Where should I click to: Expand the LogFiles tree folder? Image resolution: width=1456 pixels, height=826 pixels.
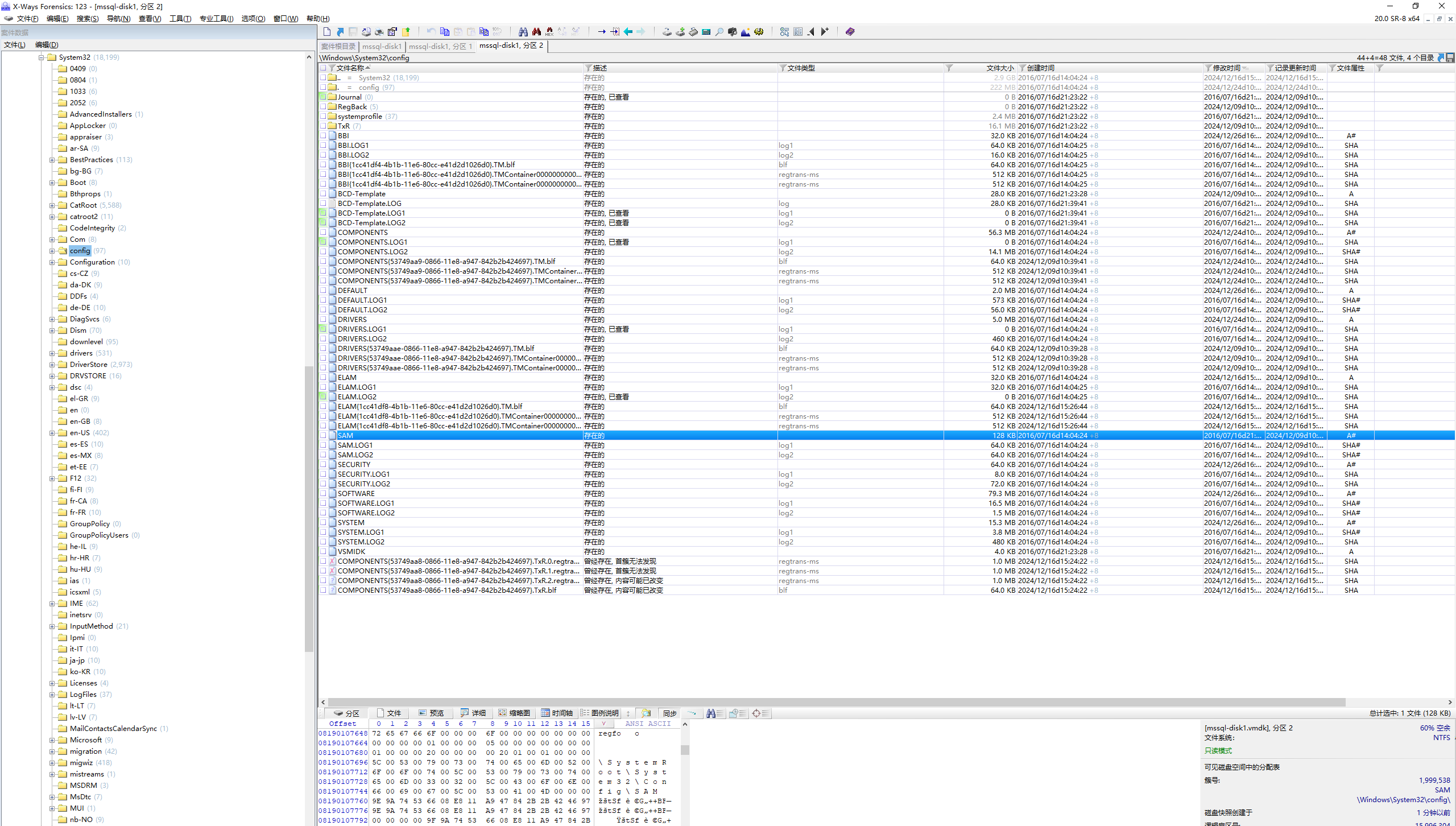tap(52, 695)
